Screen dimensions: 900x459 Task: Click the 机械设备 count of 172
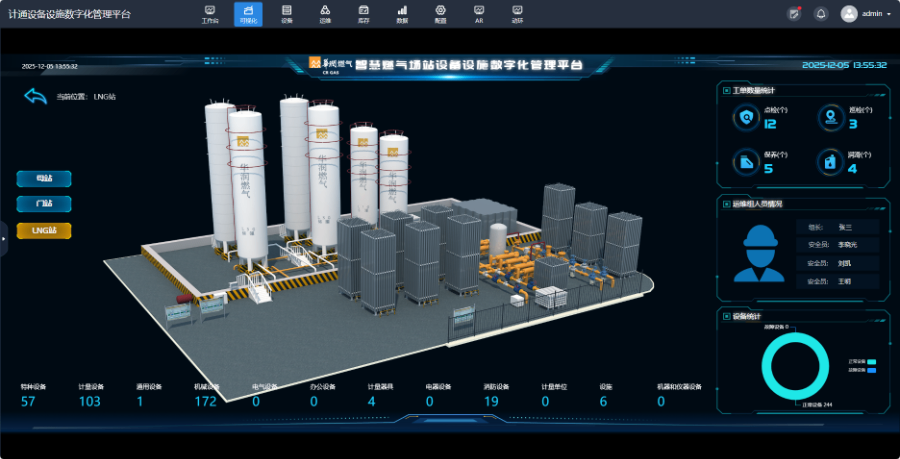205,401
